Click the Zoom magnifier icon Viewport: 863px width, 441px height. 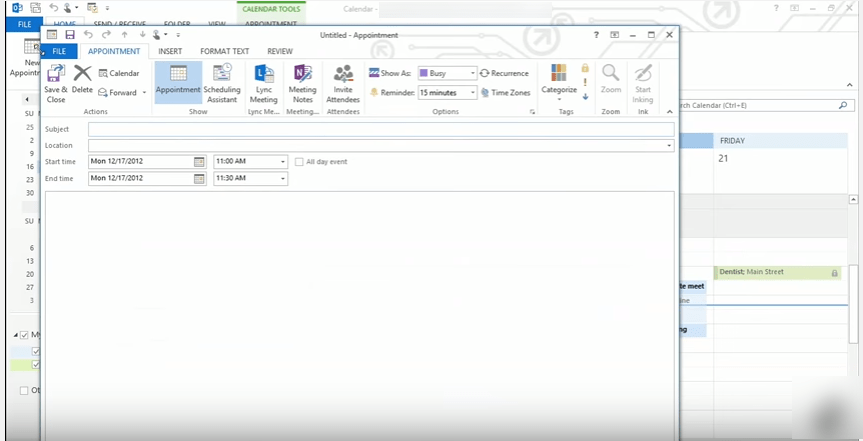[610, 73]
